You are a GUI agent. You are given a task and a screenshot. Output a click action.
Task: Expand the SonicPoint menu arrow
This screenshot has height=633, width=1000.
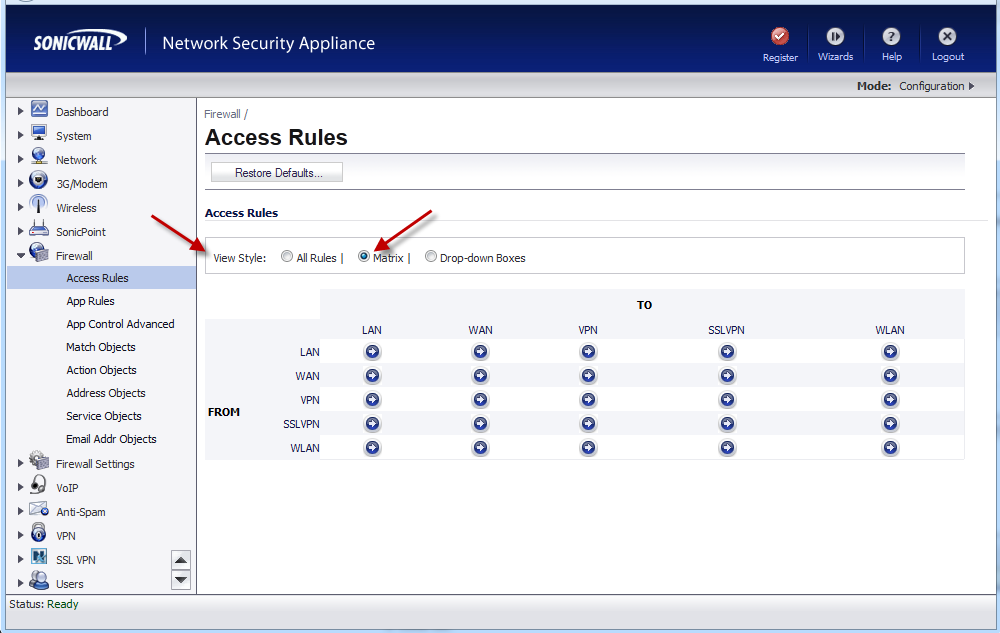pyautogui.click(x=20, y=231)
